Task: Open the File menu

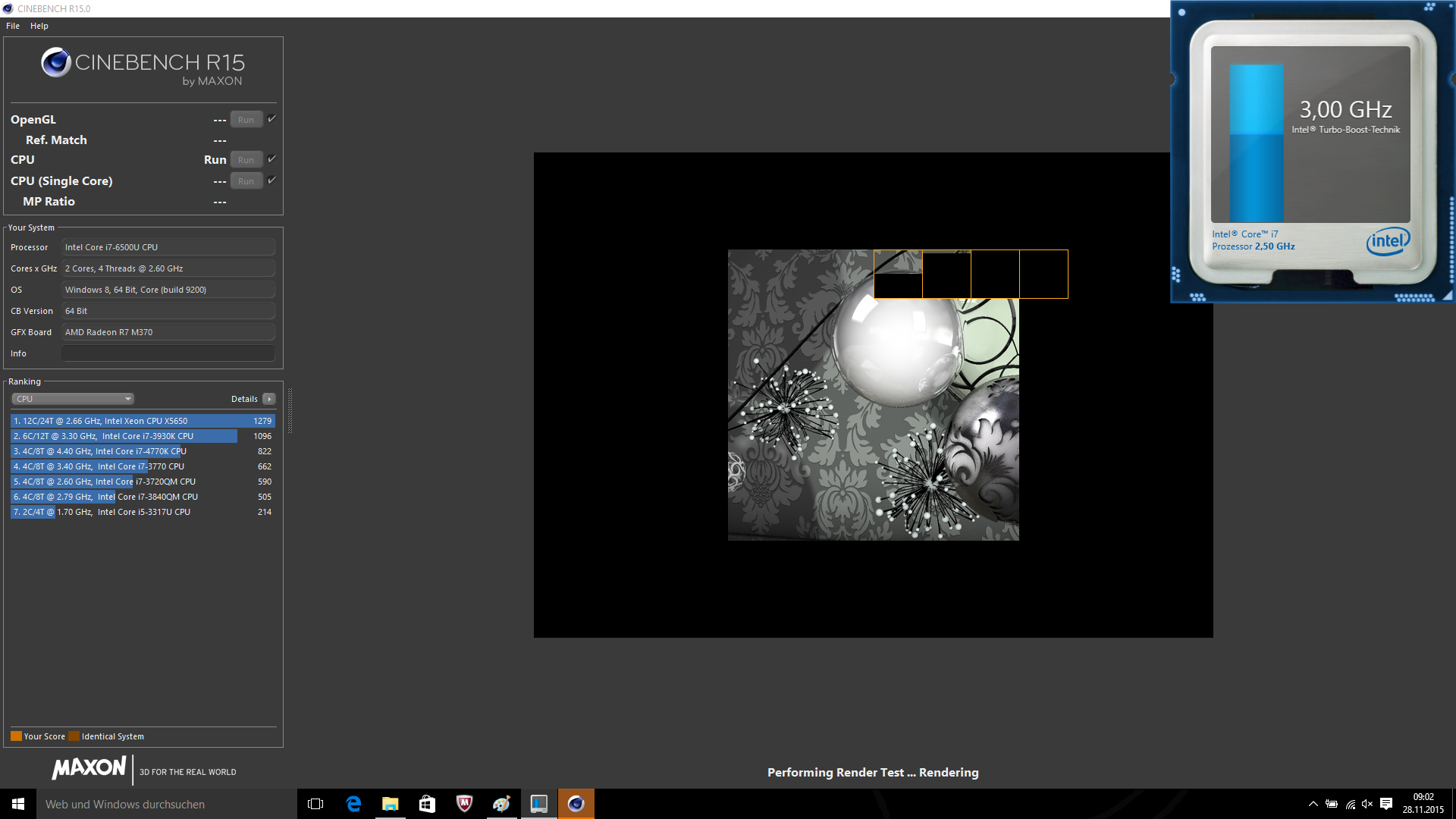Action: click(13, 26)
